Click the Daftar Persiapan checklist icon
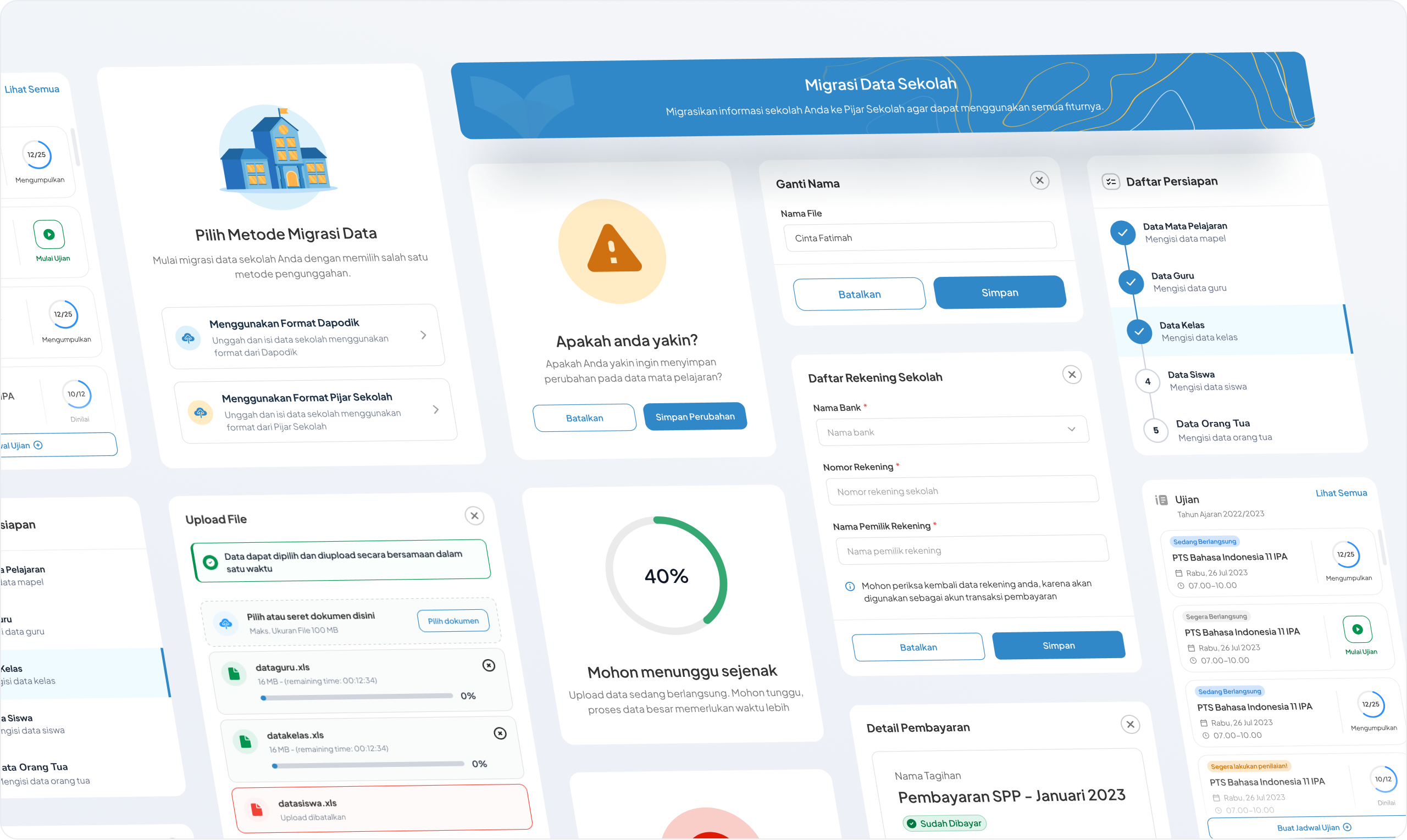Viewport: 1407px width, 840px height. pos(1110,182)
